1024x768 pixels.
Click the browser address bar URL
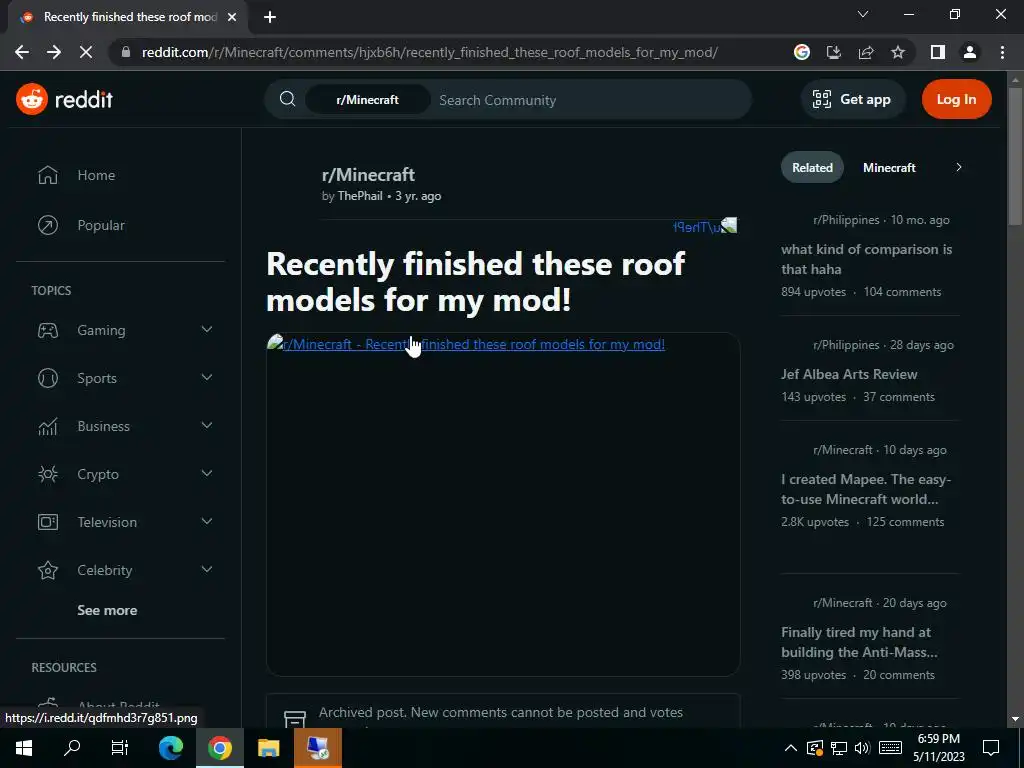[x=430, y=52]
